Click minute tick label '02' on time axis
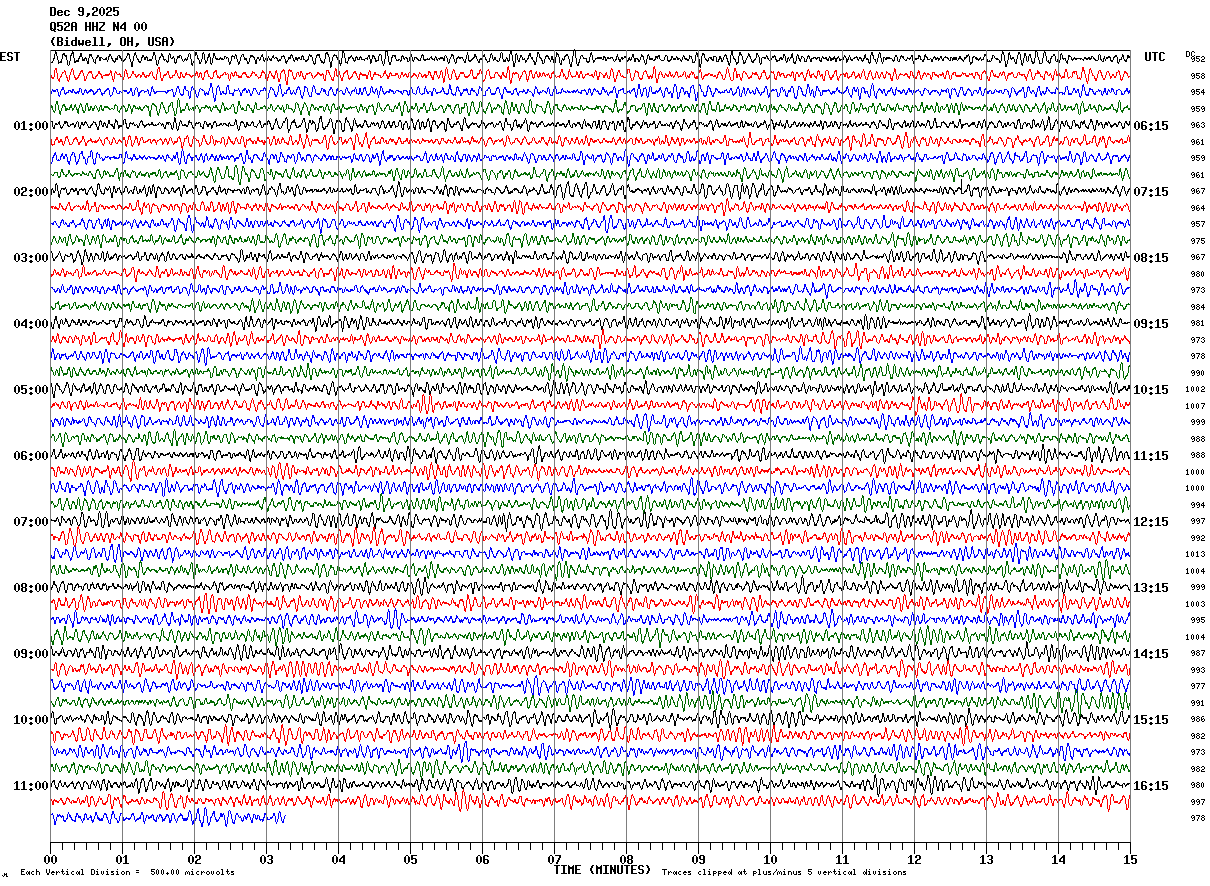This screenshot has height=886, width=1210. tap(194, 859)
